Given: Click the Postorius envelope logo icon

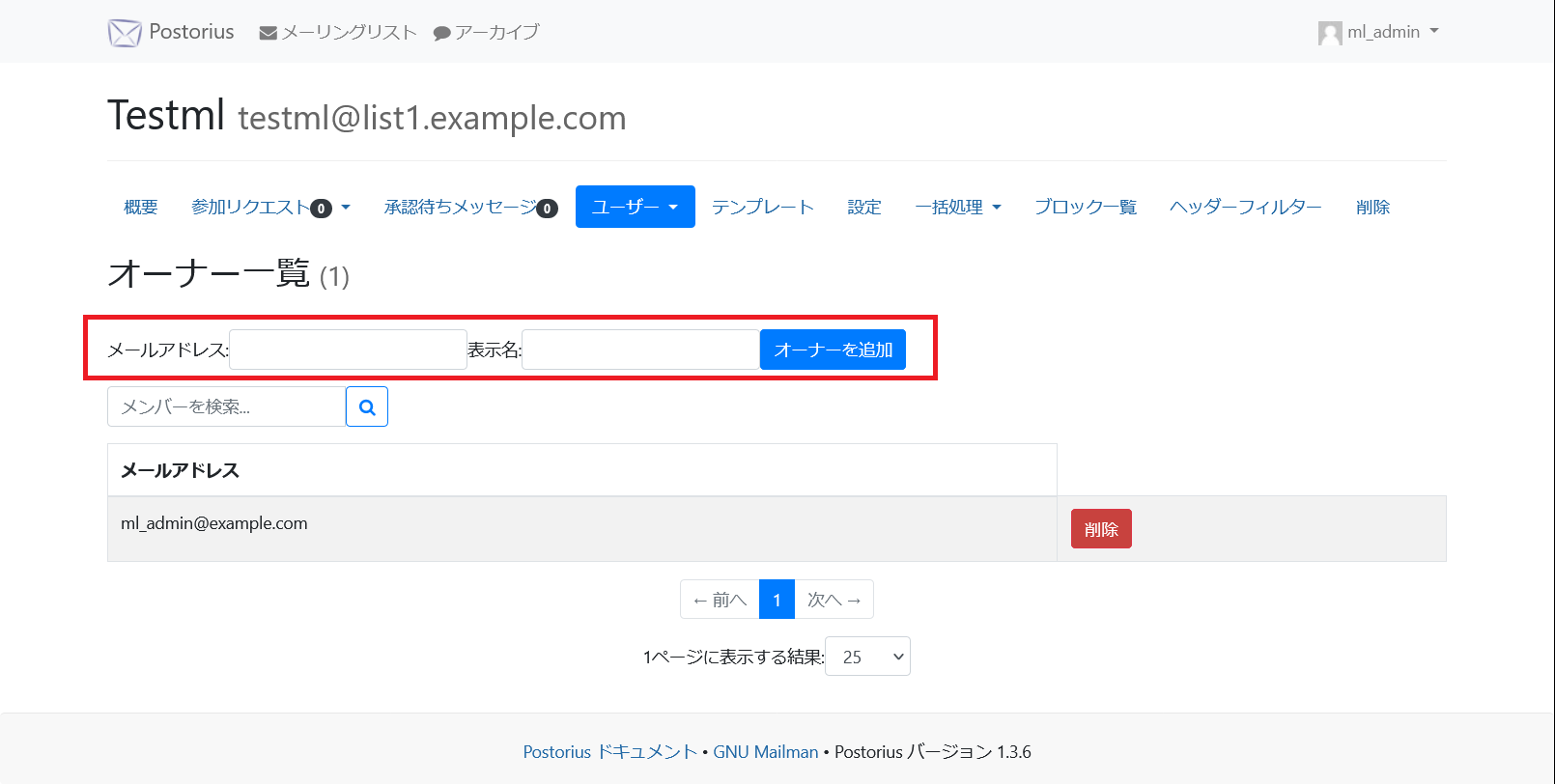Looking at the screenshot, I should pos(125,33).
